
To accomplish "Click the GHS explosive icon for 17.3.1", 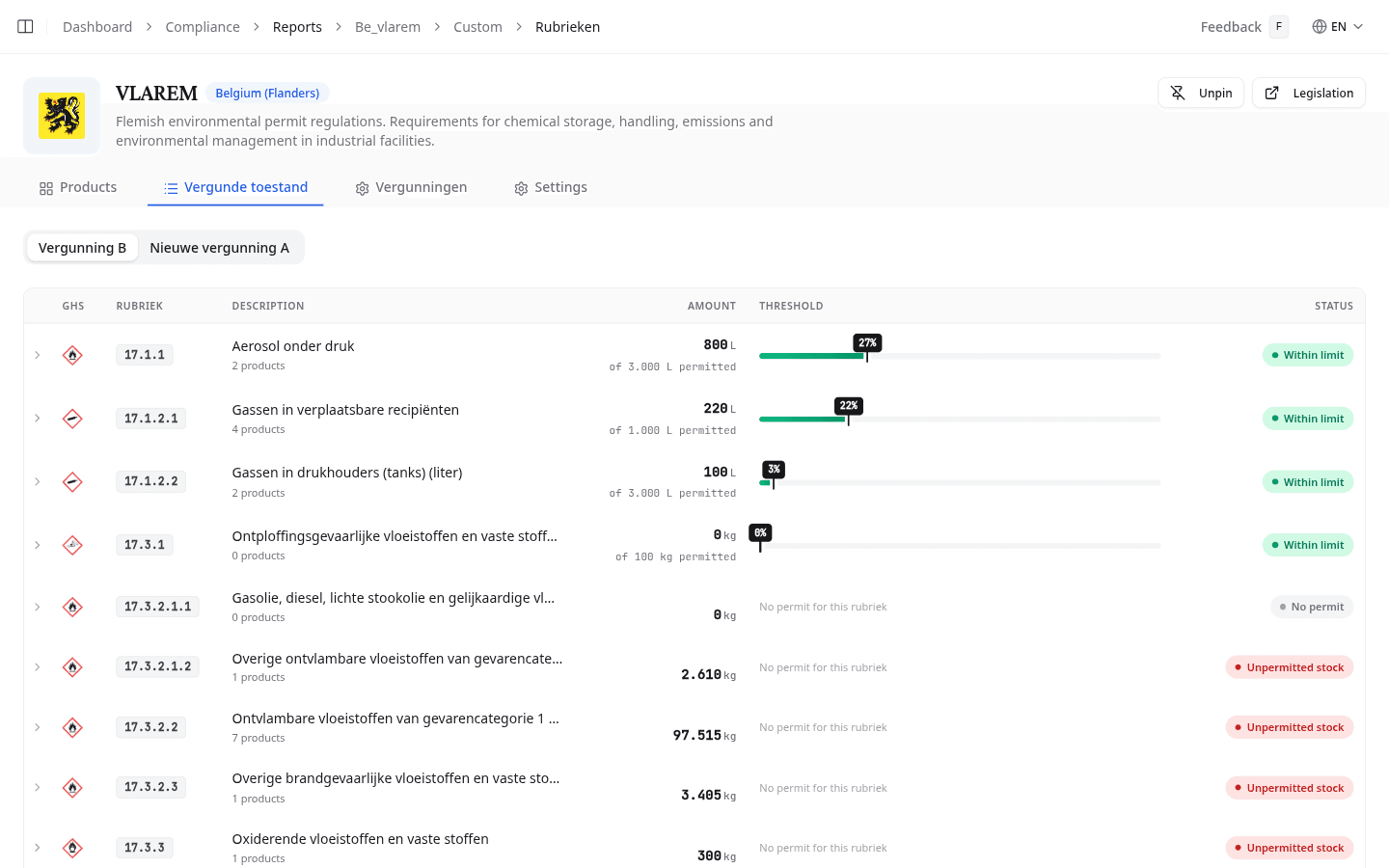I will point(72,545).
